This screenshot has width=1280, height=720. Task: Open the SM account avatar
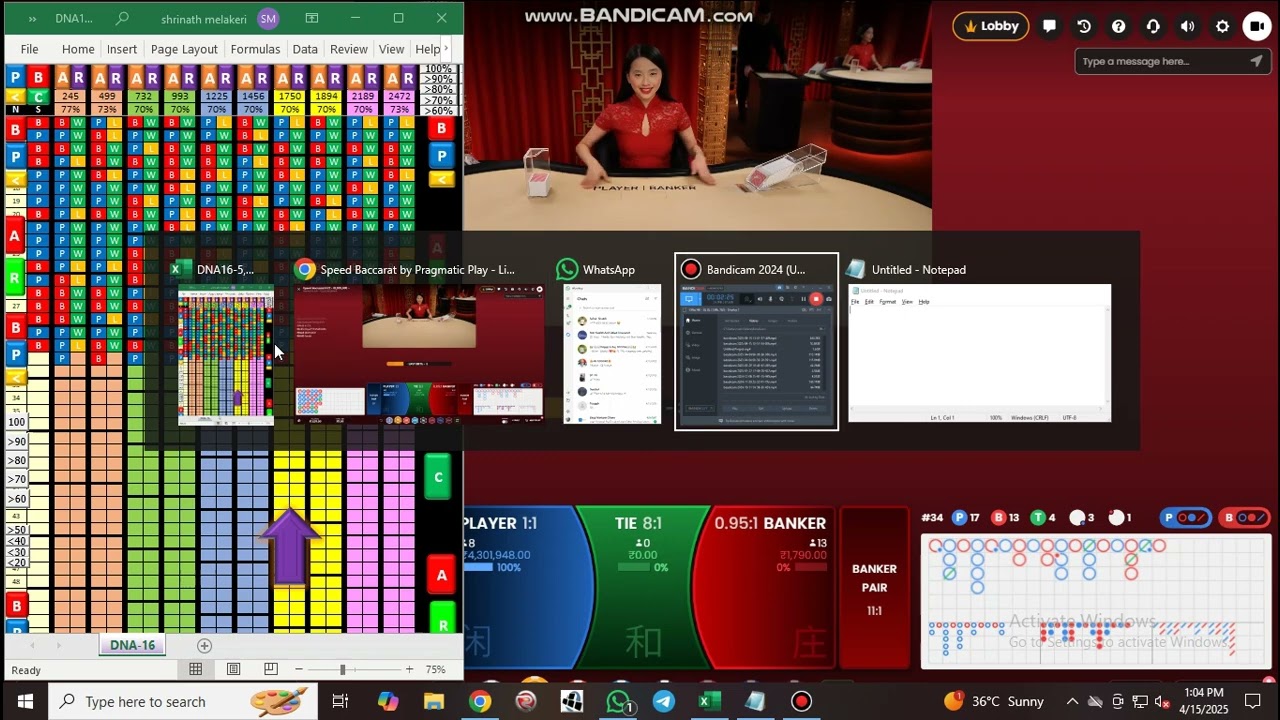click(268, 18)
